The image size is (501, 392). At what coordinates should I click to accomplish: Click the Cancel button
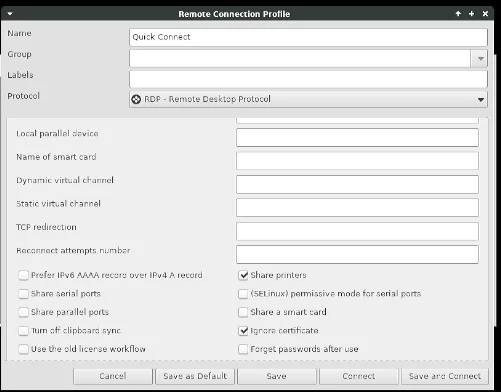coord(113,376)
